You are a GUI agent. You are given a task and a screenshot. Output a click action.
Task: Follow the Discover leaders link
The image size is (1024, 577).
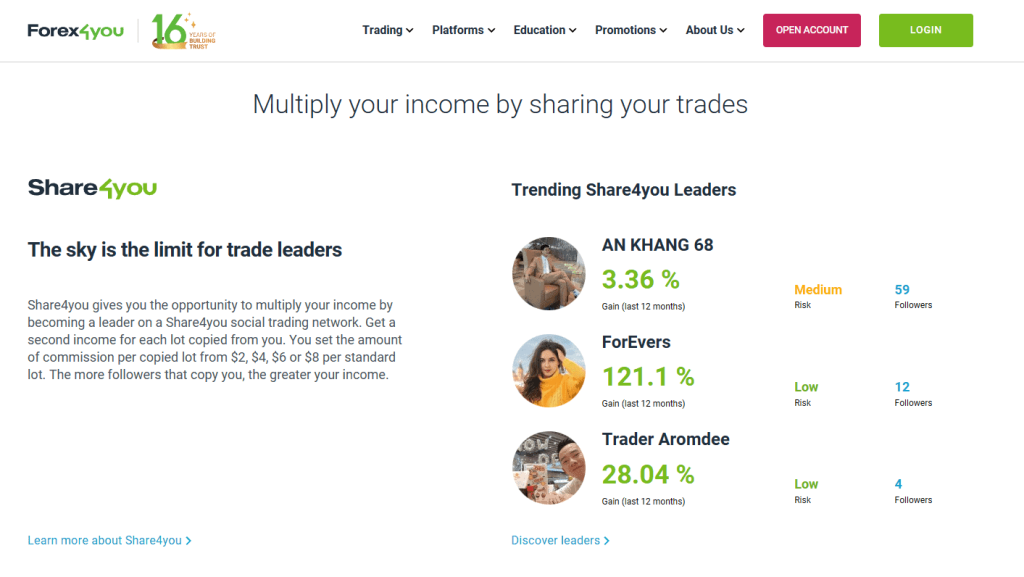tap(560, 540)
